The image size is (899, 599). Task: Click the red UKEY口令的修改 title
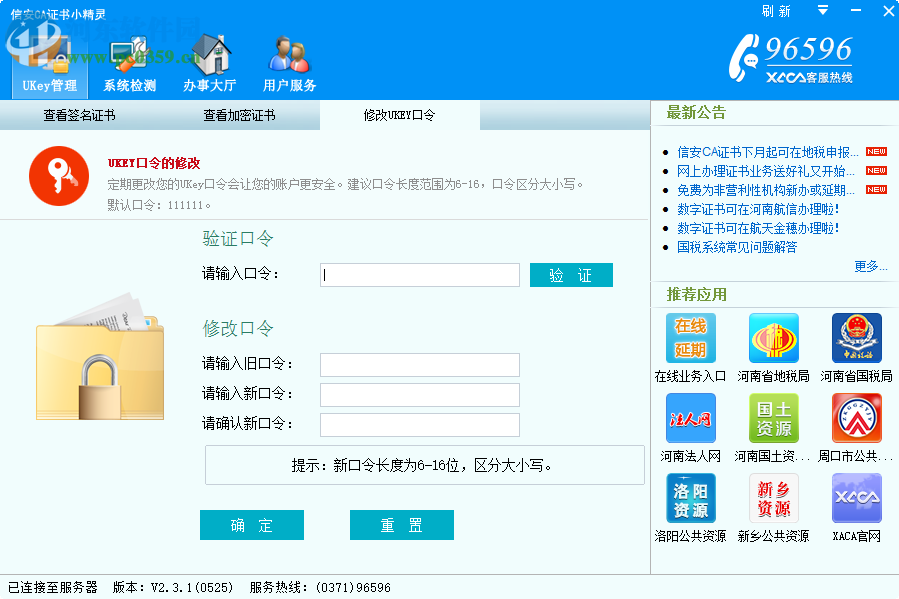pyautogui.click(x=154, y=163)
